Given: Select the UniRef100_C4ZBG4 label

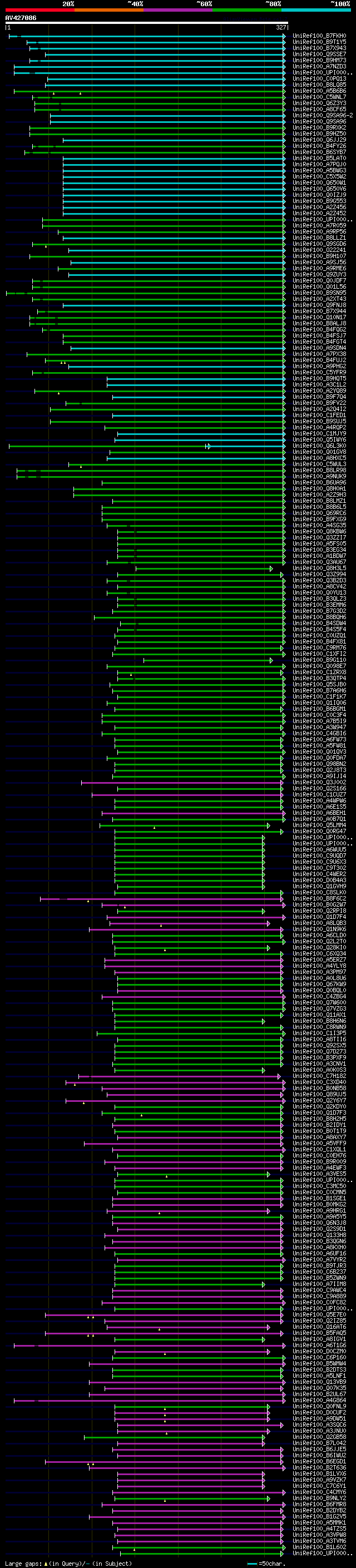Looking at the screenshot, I should (x=319, y=996).
